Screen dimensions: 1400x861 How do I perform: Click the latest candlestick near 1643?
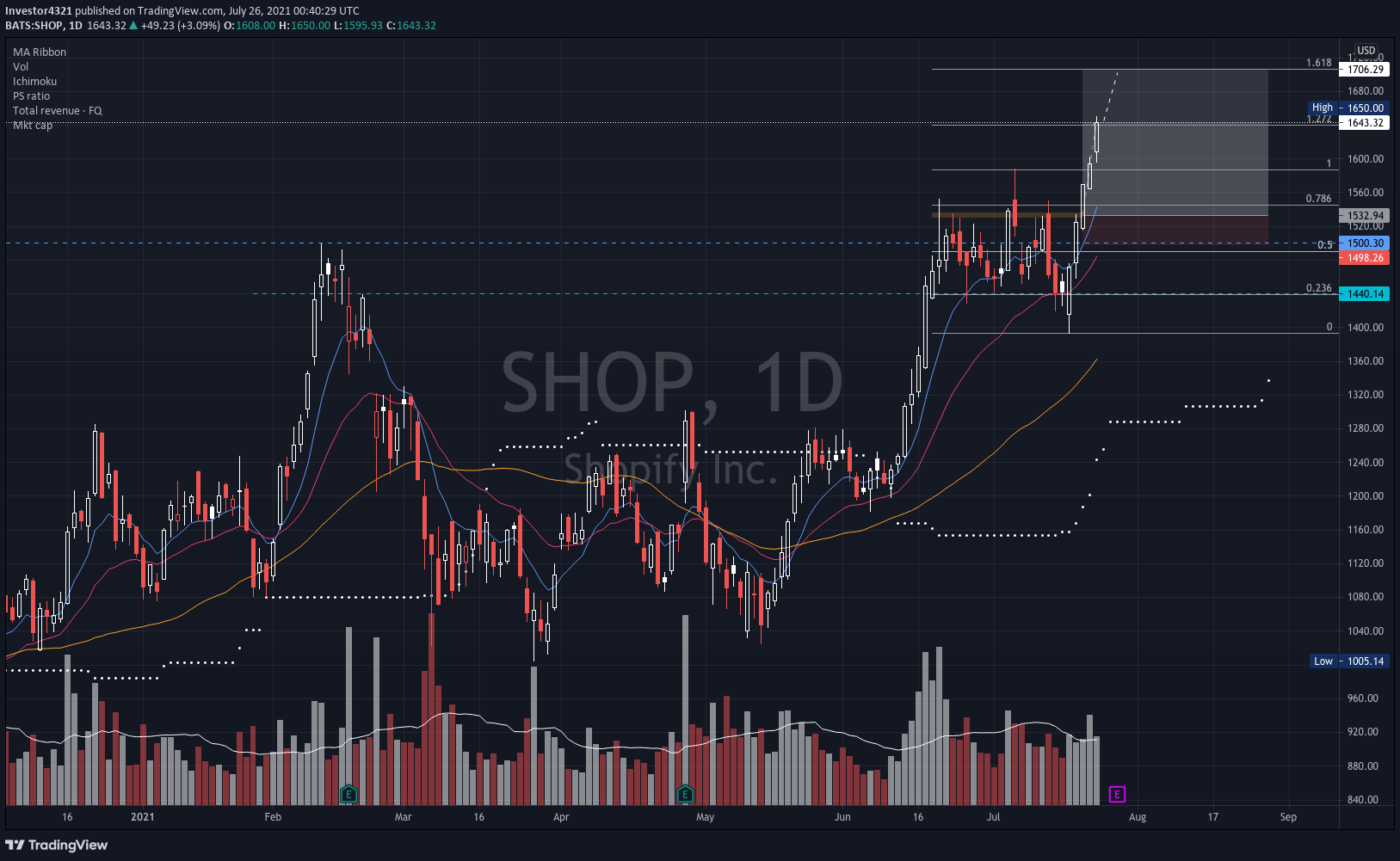[x=1096, y=138]
